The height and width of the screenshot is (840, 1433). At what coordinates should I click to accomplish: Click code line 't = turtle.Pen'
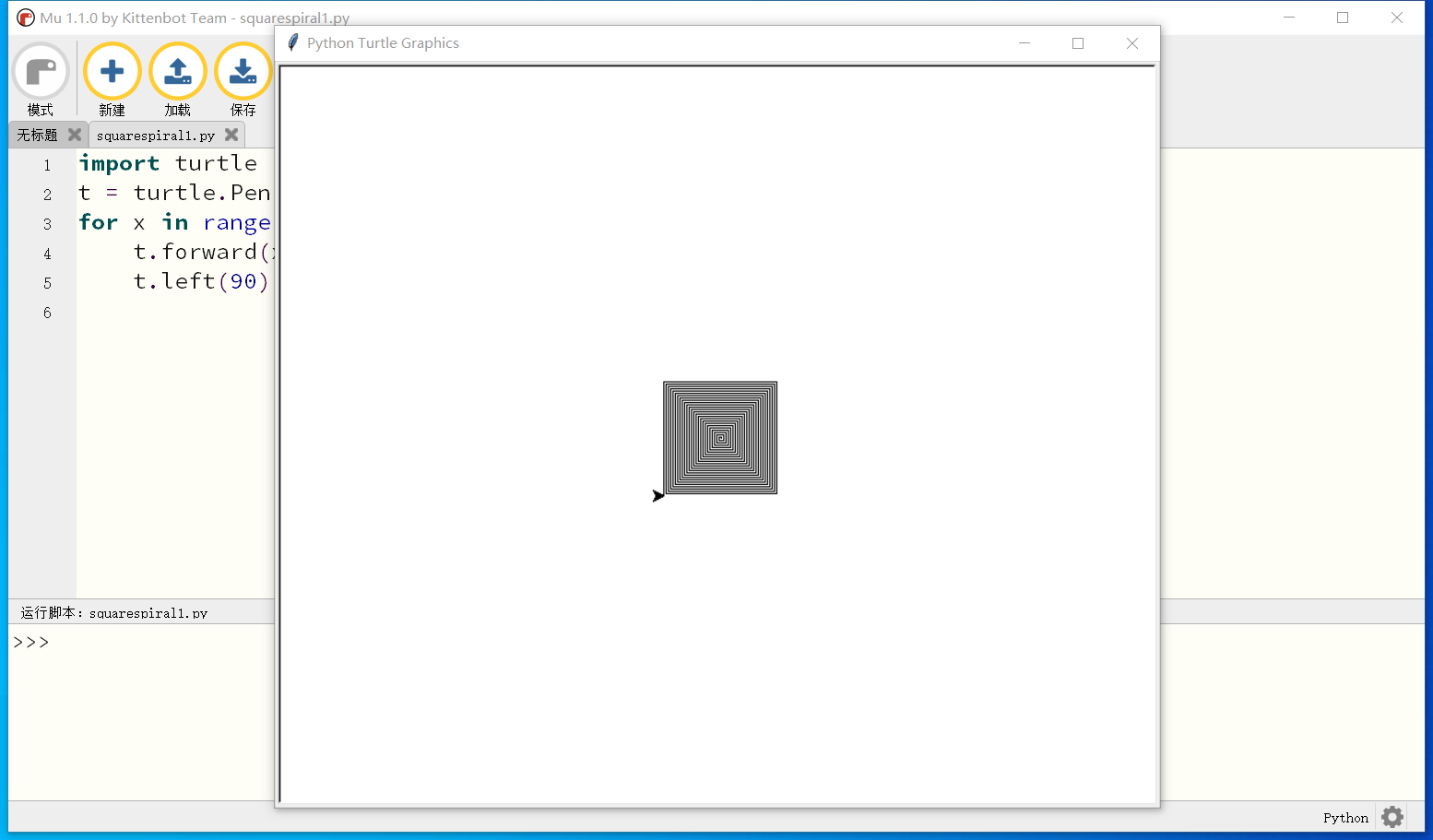pos(174,193)
